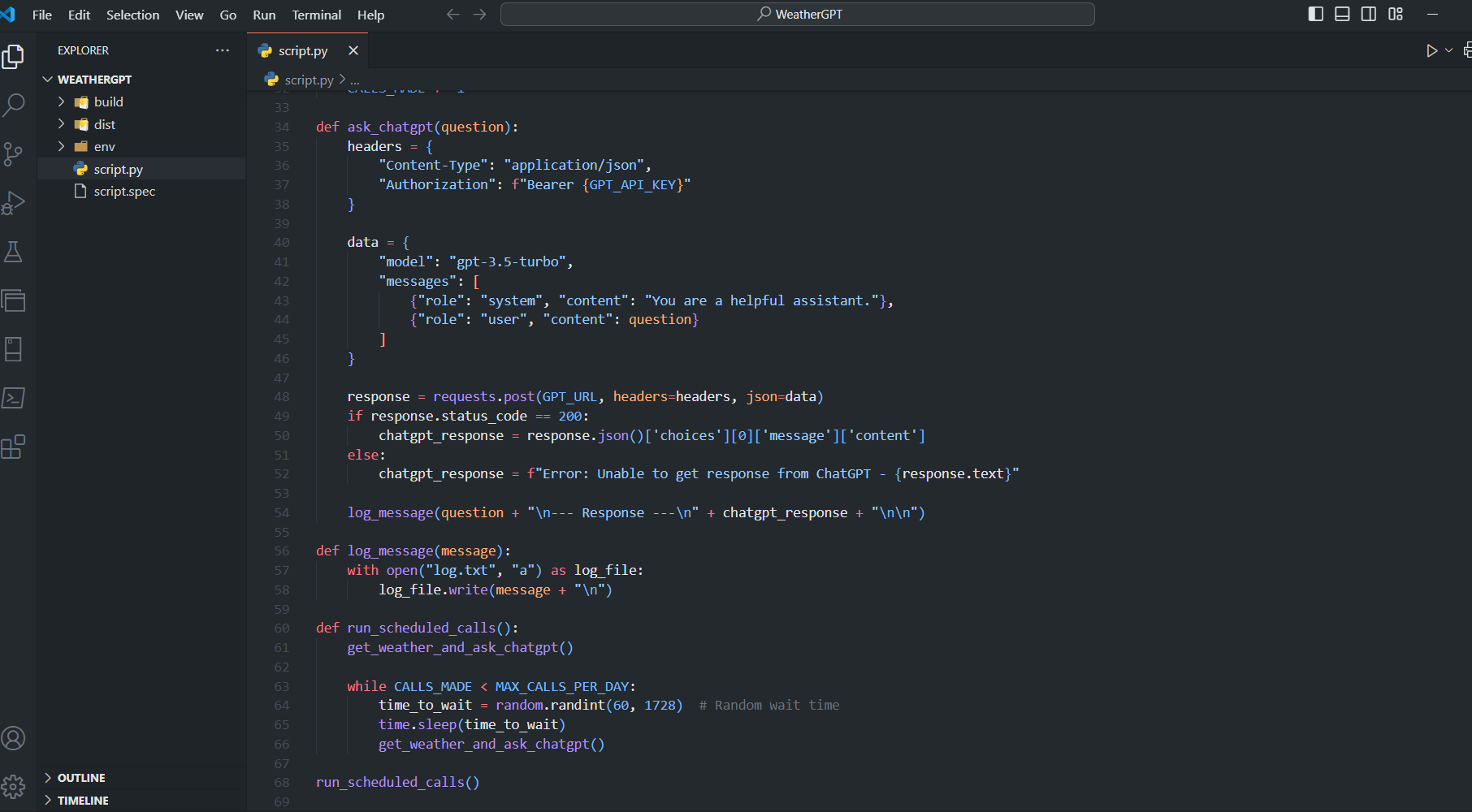Open the Search view in activity bar
Screen dimensions: 1472x812
click(x=14, y=105)
